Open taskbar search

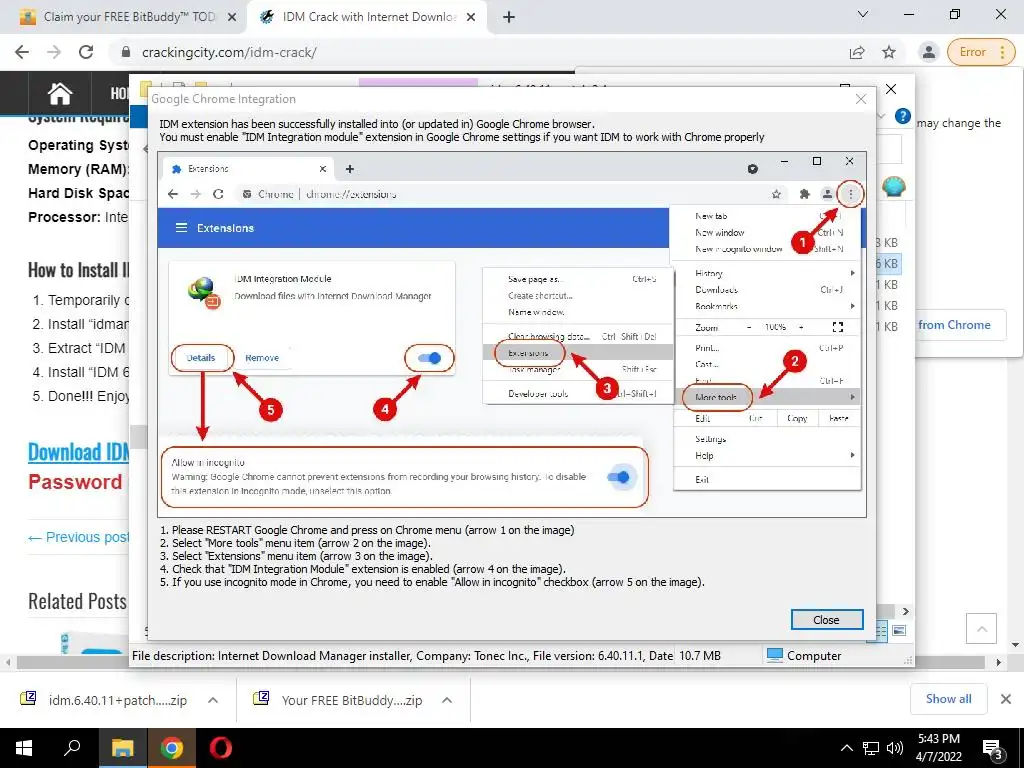(x=72, y=748)
